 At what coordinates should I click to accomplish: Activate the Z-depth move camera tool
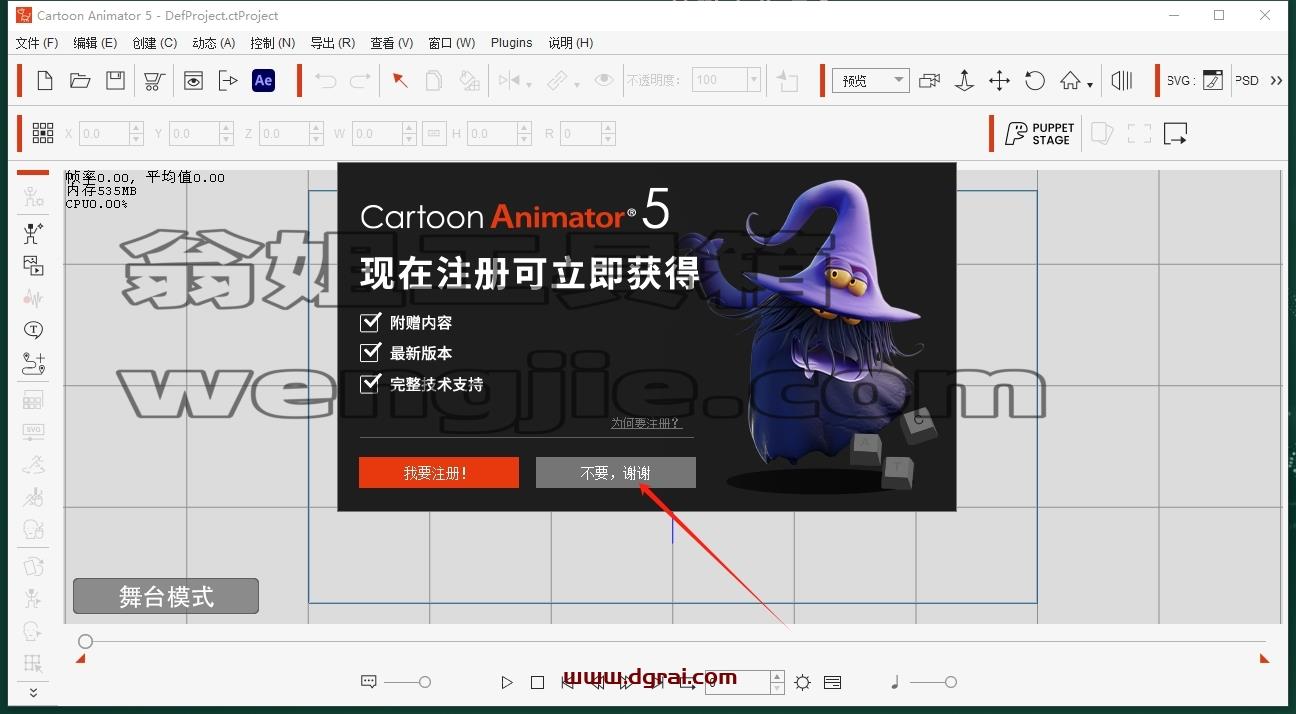(x=964, y=81)
